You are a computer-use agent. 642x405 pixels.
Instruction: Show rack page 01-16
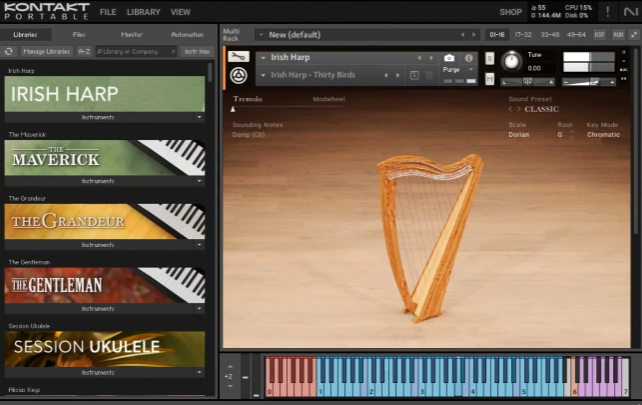tap(497, 35)
